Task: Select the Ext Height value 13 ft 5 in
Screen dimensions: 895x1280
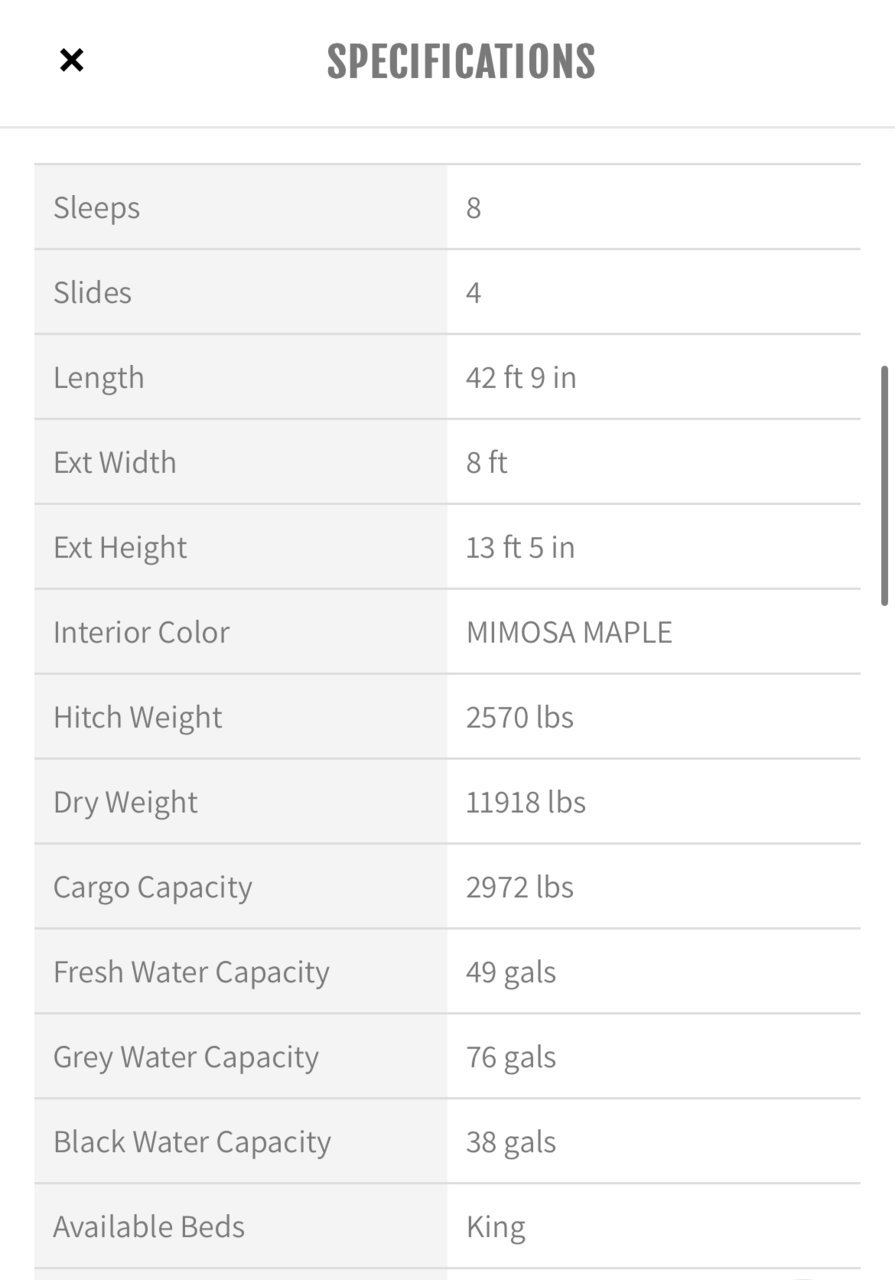Action: (x=520, y=548)
